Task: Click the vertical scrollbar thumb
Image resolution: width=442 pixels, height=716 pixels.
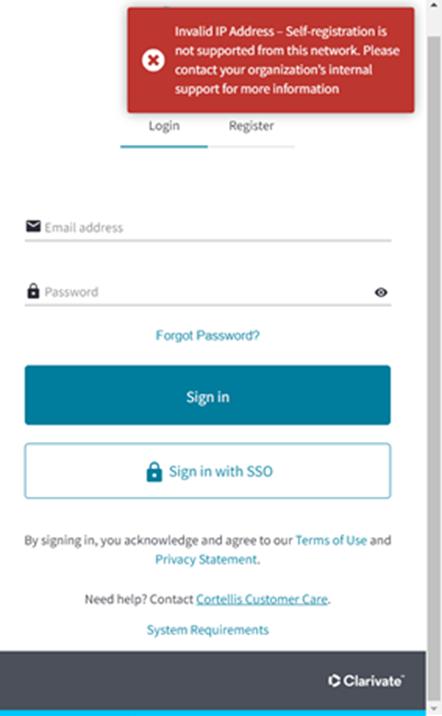Action: 434,368
